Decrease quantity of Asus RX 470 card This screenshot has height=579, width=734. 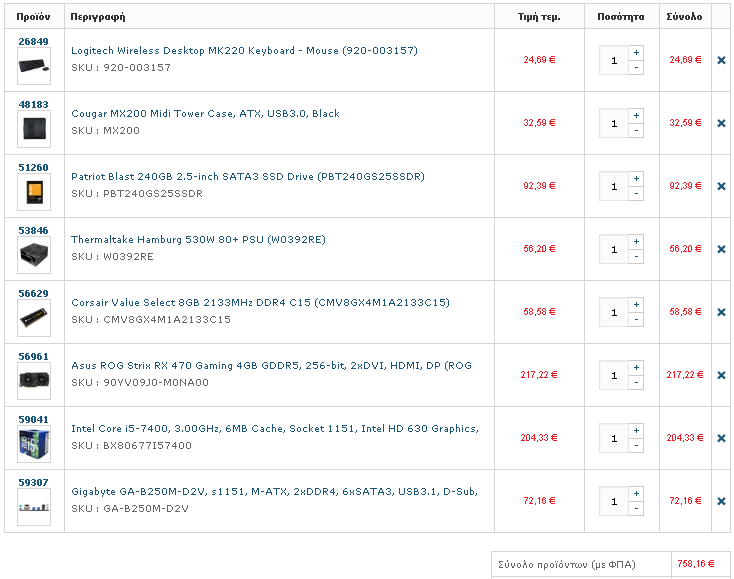point(636,382)
